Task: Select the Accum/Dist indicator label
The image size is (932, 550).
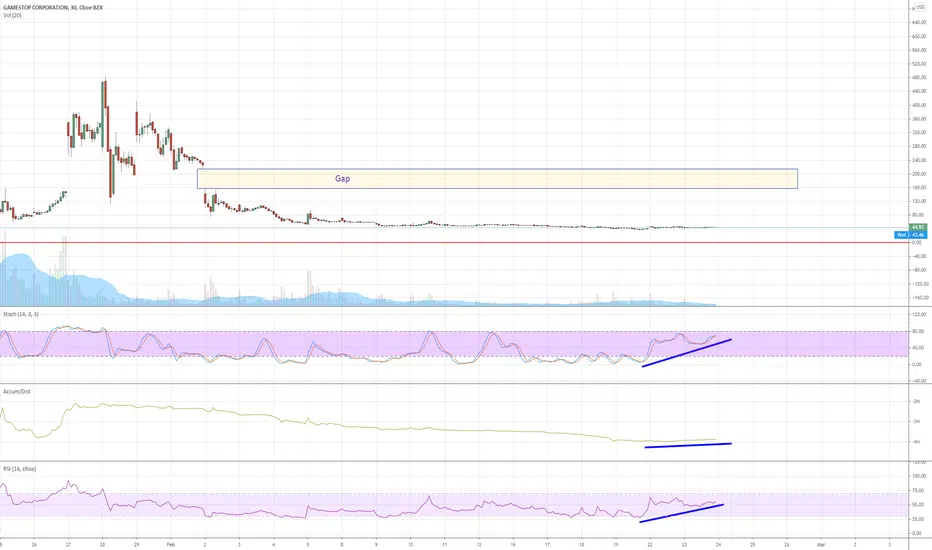Action: click(x=17, y=391)
